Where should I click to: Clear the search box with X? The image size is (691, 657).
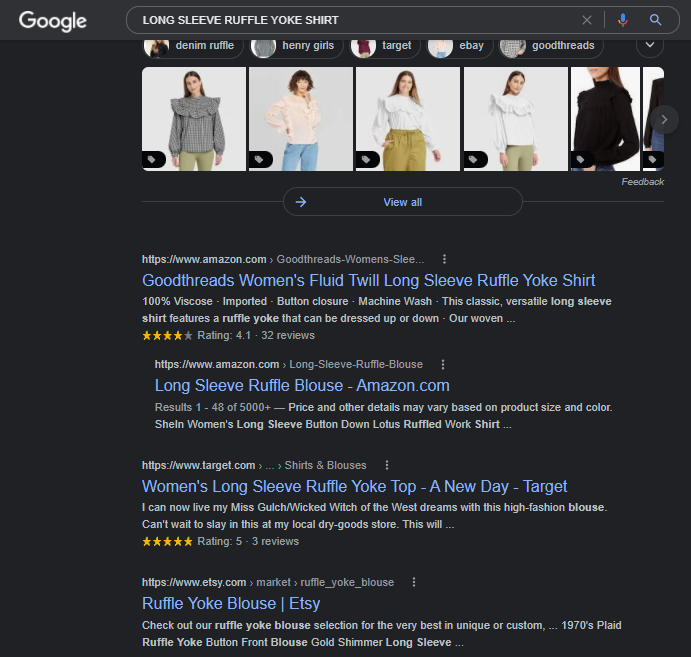click(587, 20)
